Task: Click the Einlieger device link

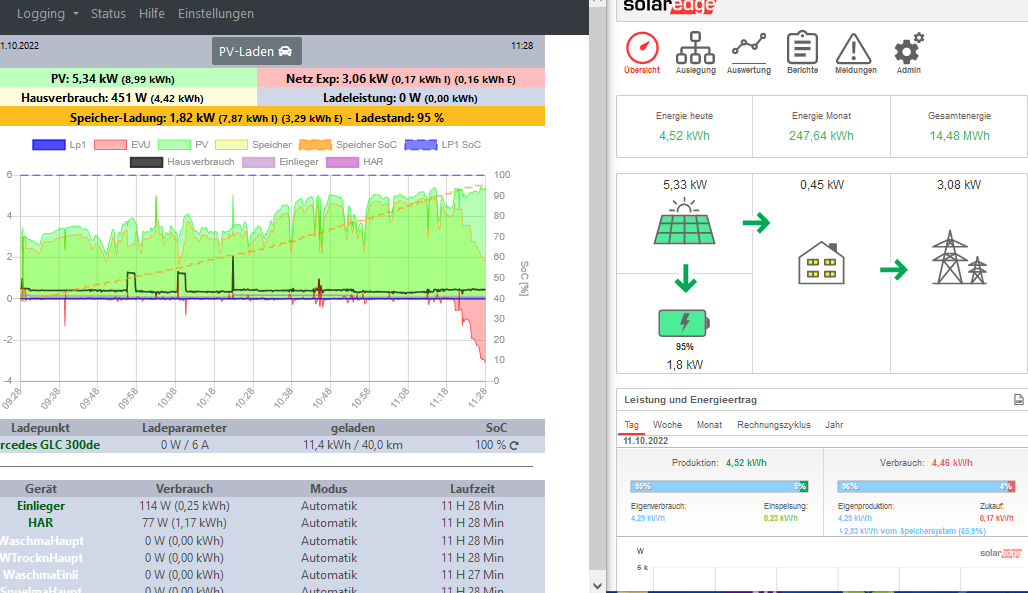Action: tap(40, 505)
